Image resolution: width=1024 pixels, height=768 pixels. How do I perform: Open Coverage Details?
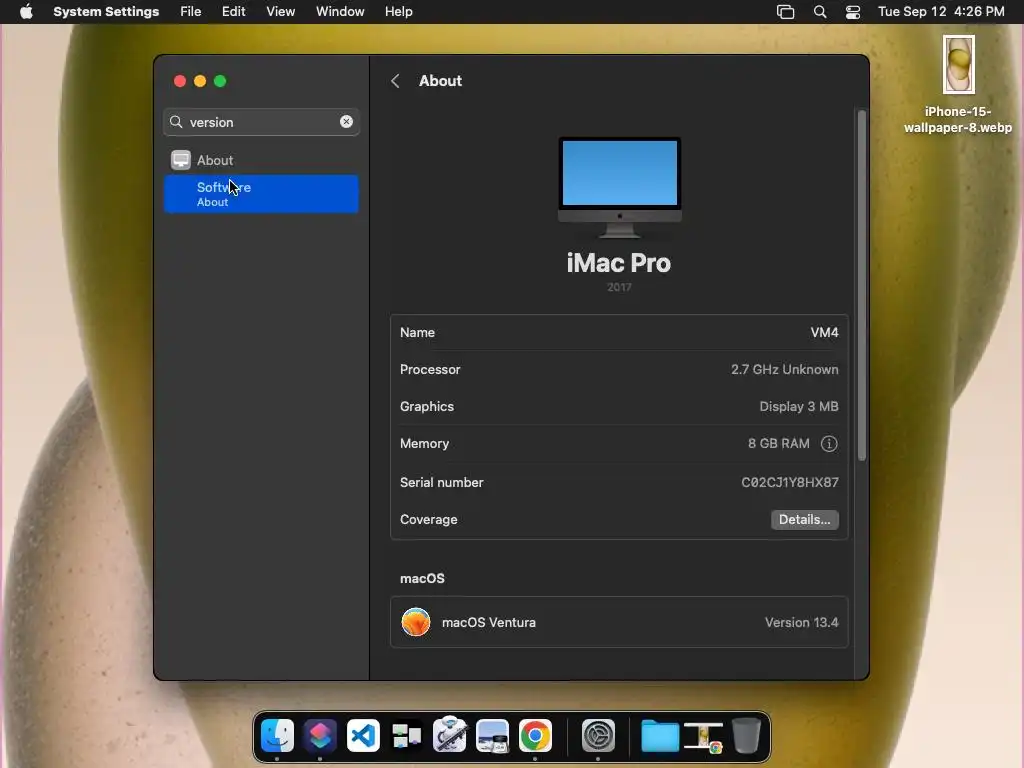pos(805,519)
